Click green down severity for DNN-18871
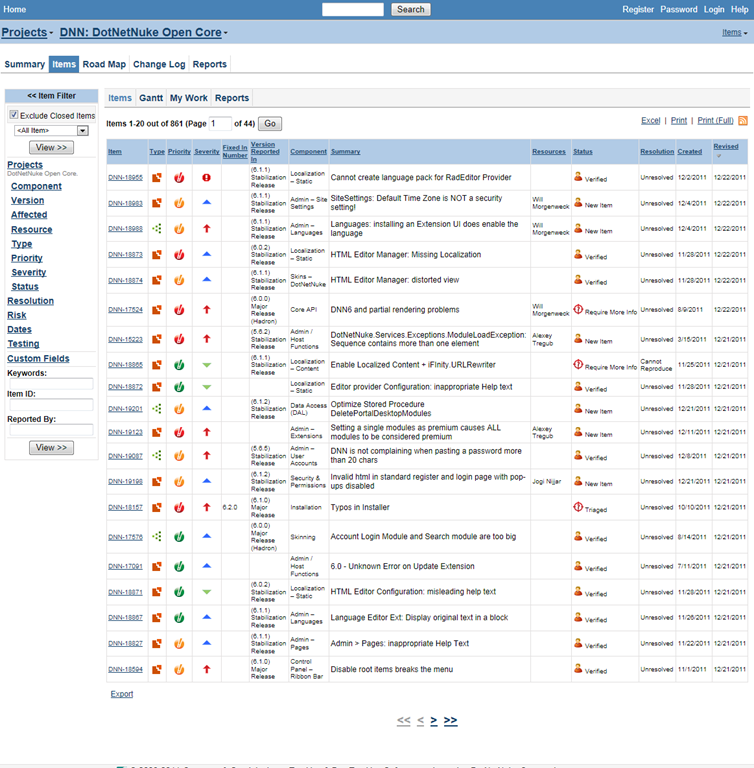754x768 pixels. pos(207,592)
